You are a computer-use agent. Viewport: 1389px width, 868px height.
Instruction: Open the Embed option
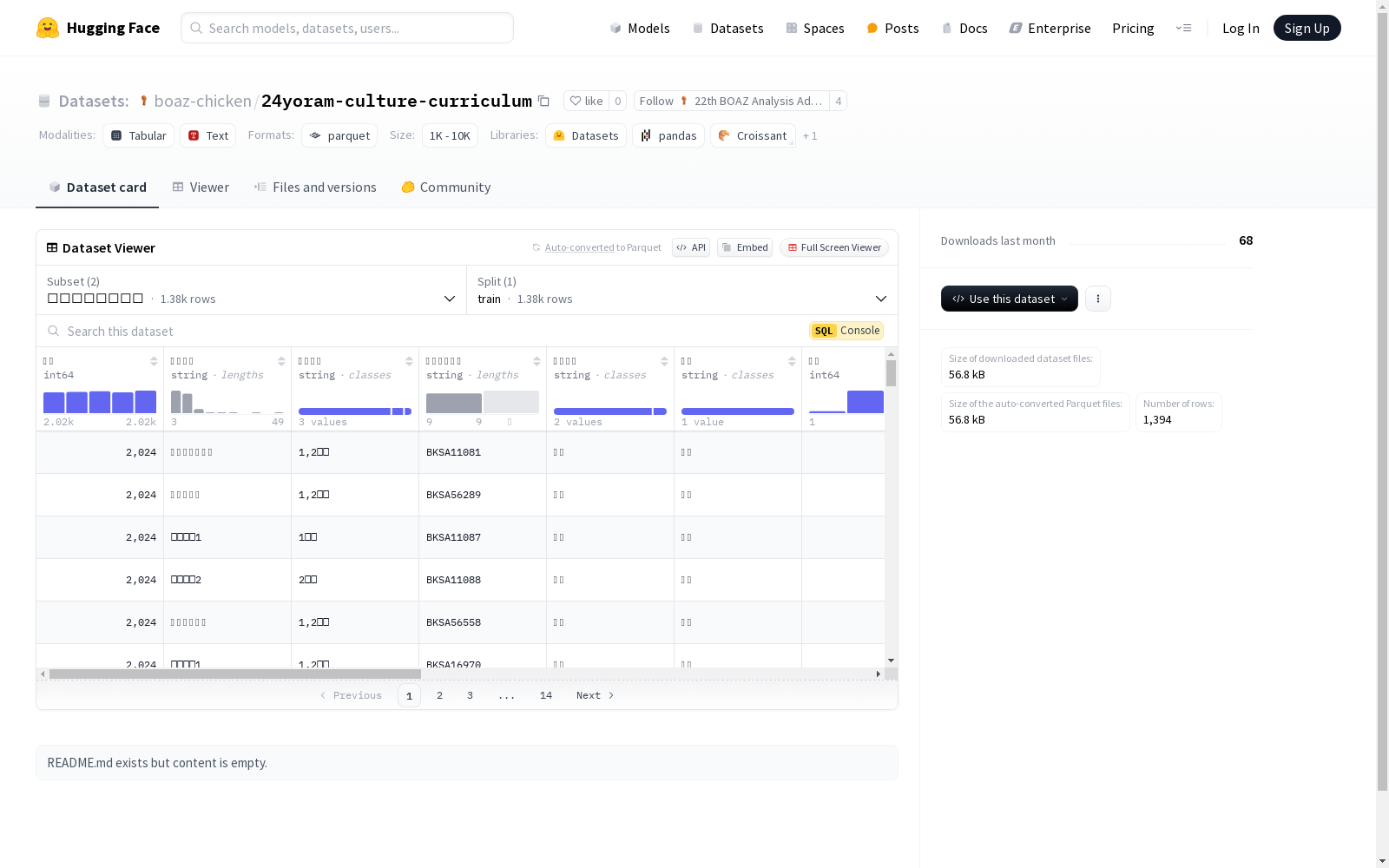(x=745, y=247)
